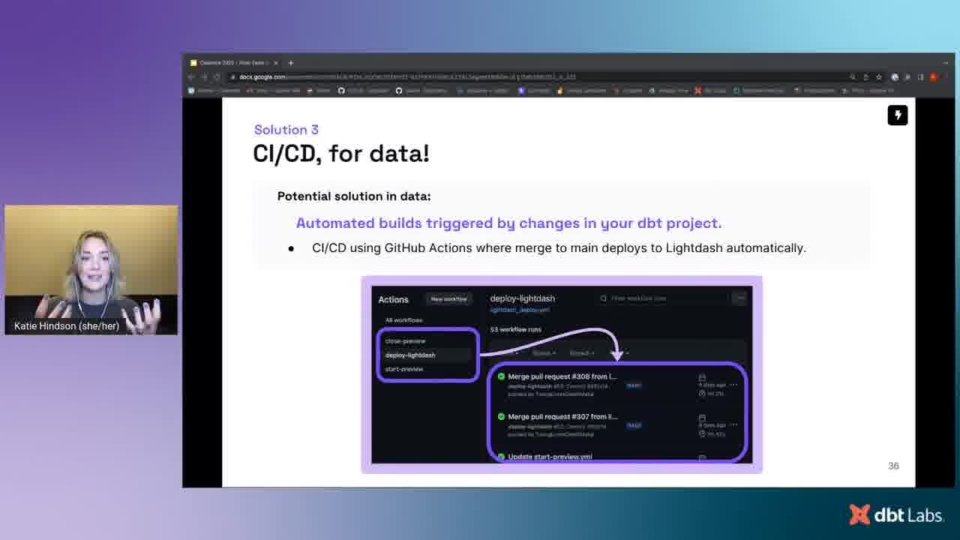Click the lightning bolt icon on slide
The height and width of the screenshot is (540, 960).
[898, 115]
